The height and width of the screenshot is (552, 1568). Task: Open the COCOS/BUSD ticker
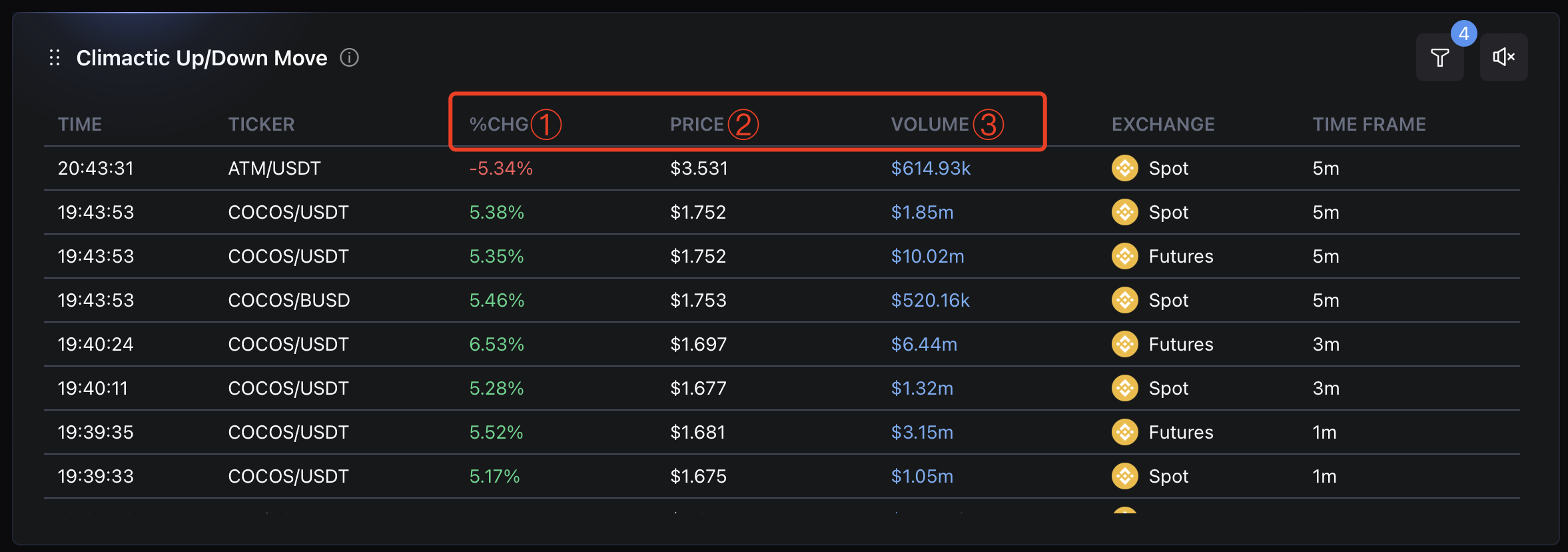pyautogui.click(x=289, y=300)
